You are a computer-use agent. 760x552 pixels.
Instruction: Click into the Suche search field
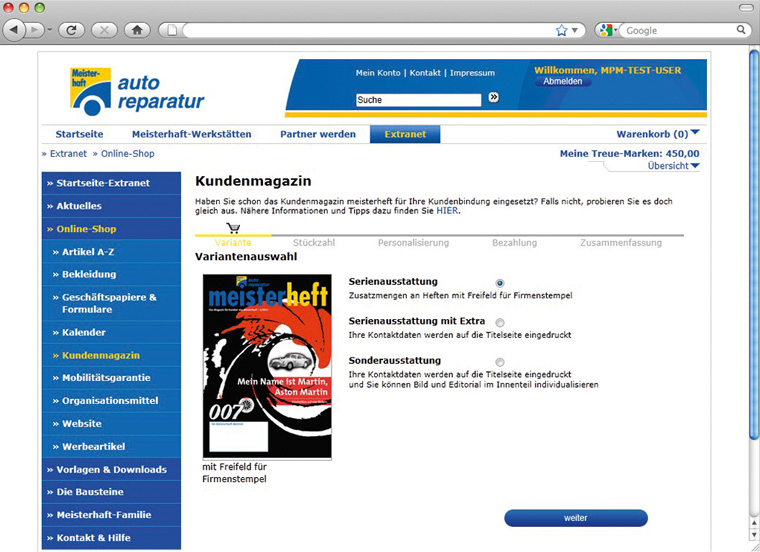(x=418, y=100)
